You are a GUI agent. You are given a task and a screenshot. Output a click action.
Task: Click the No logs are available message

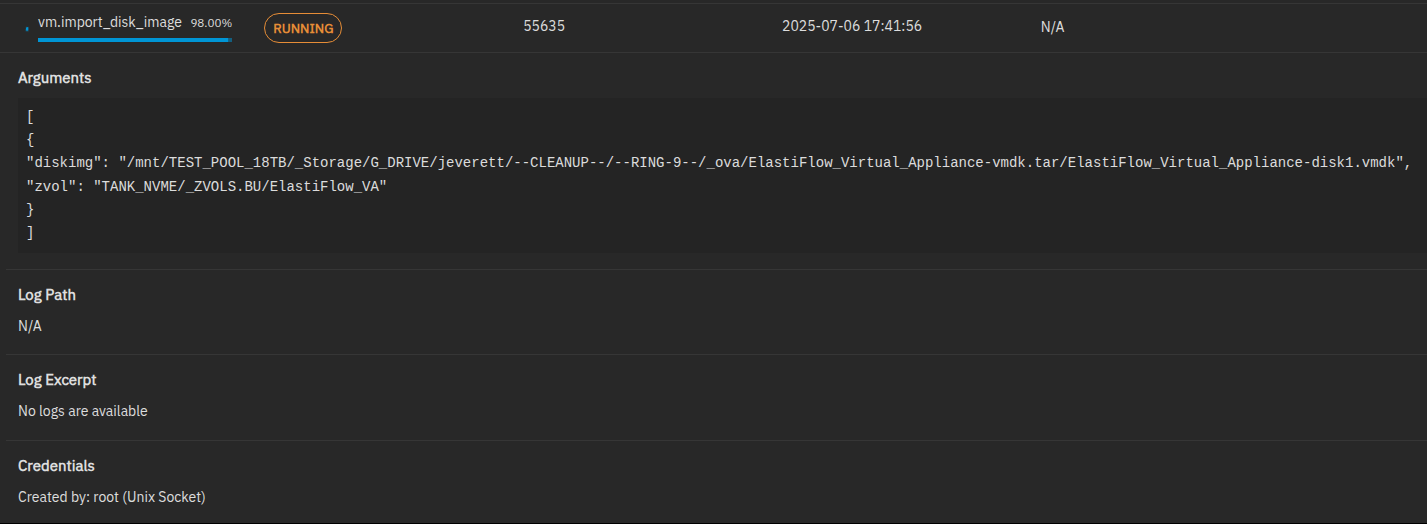click(x=83, y=411)
